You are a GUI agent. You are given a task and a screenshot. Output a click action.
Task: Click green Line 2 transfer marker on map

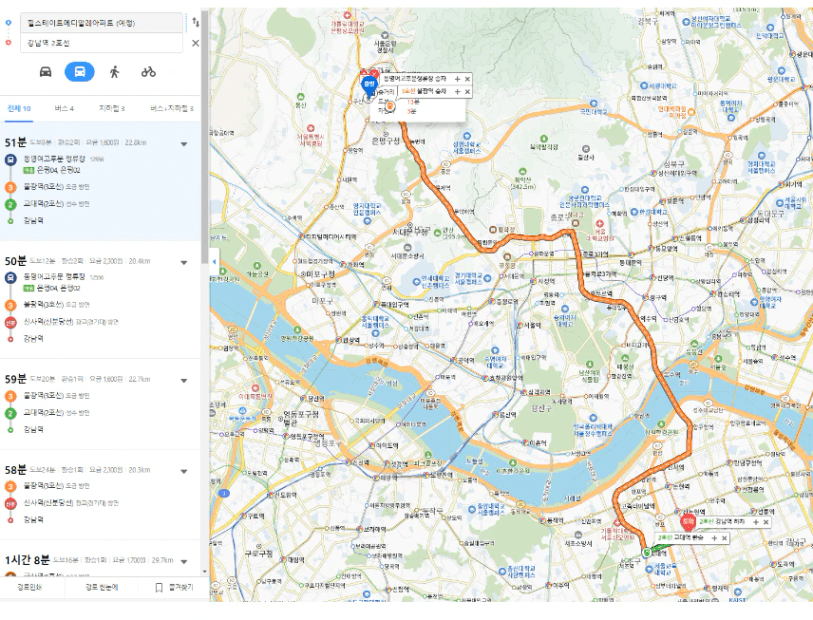tap(647, 553)
